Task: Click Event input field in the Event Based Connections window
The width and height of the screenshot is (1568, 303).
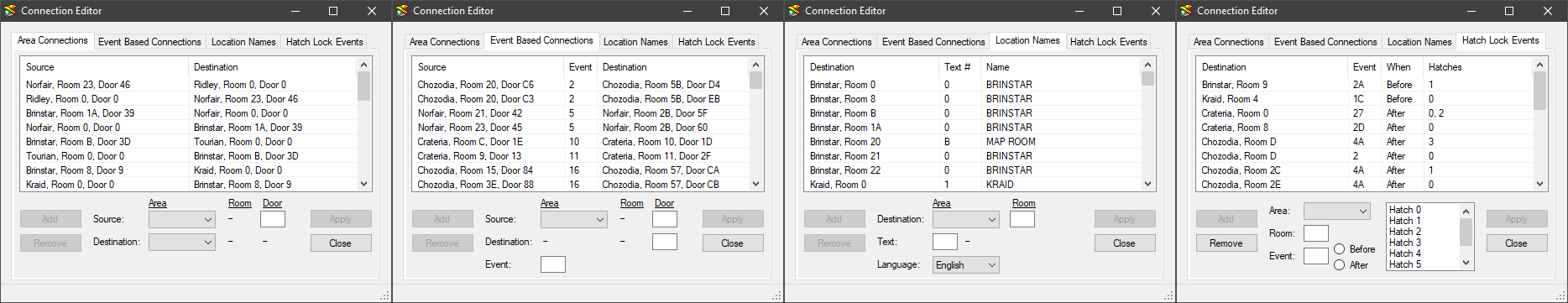Action: [553, 264]
